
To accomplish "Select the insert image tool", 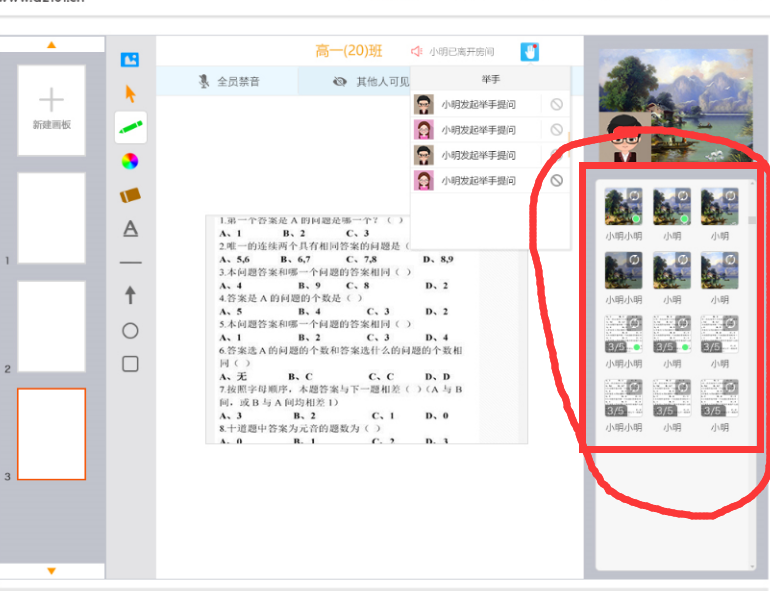I will [x=130, y=60].
